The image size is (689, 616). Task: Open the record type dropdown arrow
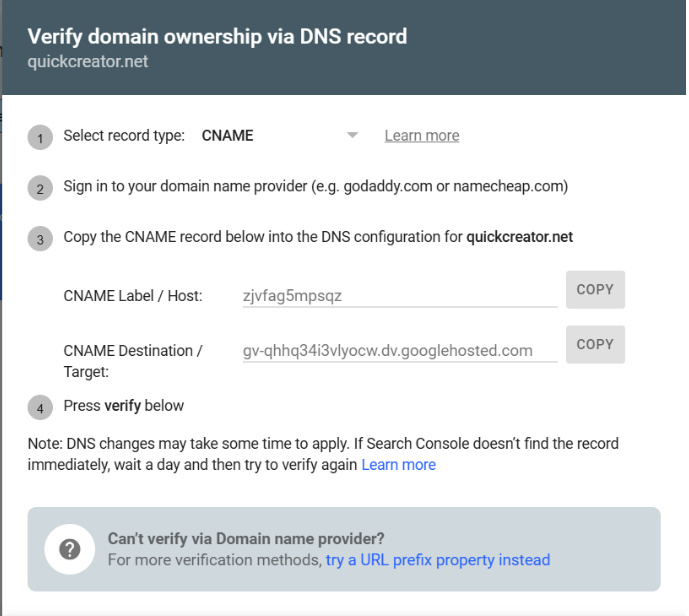click(x=352, y=135)
